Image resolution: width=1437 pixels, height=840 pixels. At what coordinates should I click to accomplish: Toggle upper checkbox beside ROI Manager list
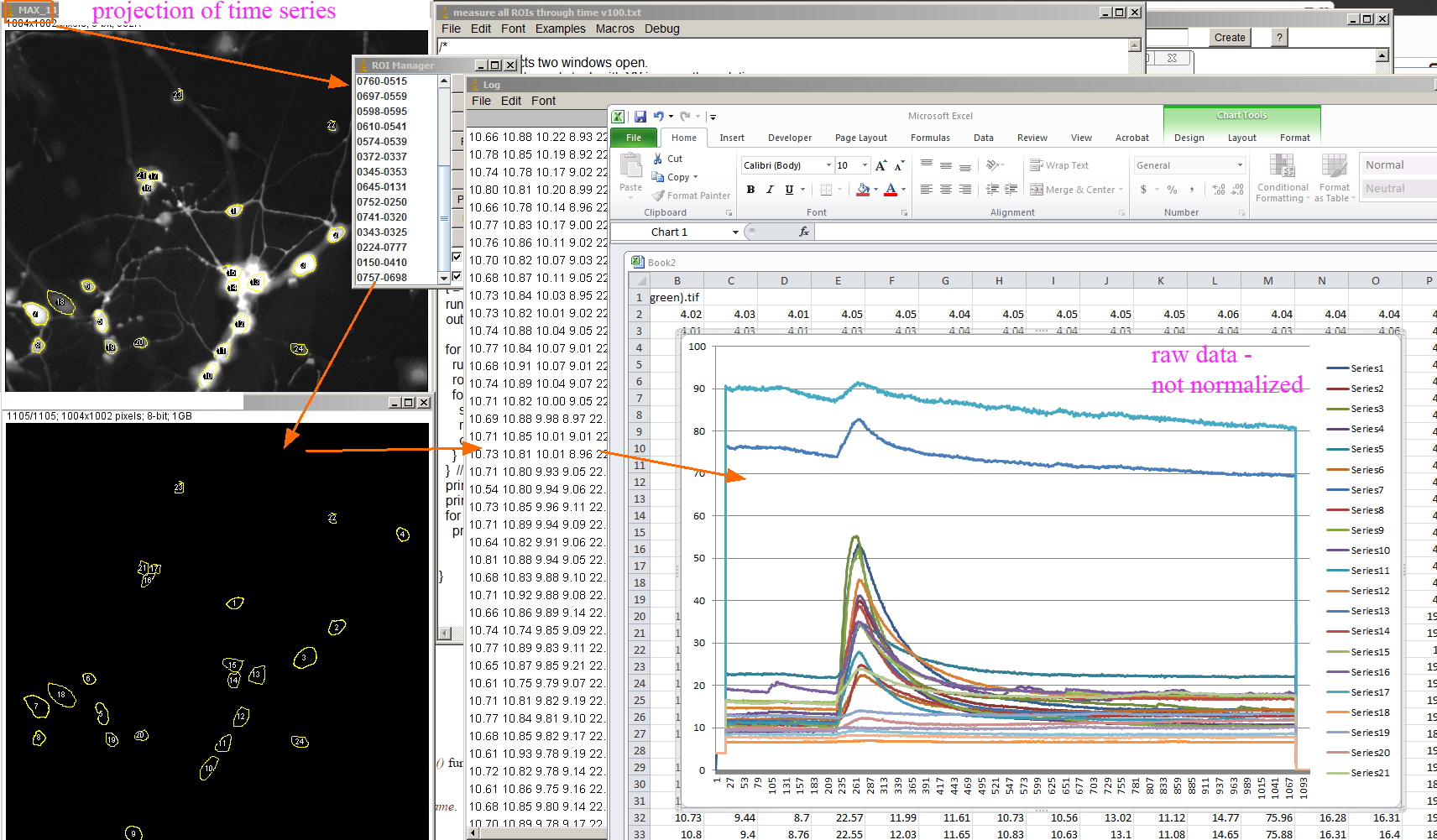457,257
